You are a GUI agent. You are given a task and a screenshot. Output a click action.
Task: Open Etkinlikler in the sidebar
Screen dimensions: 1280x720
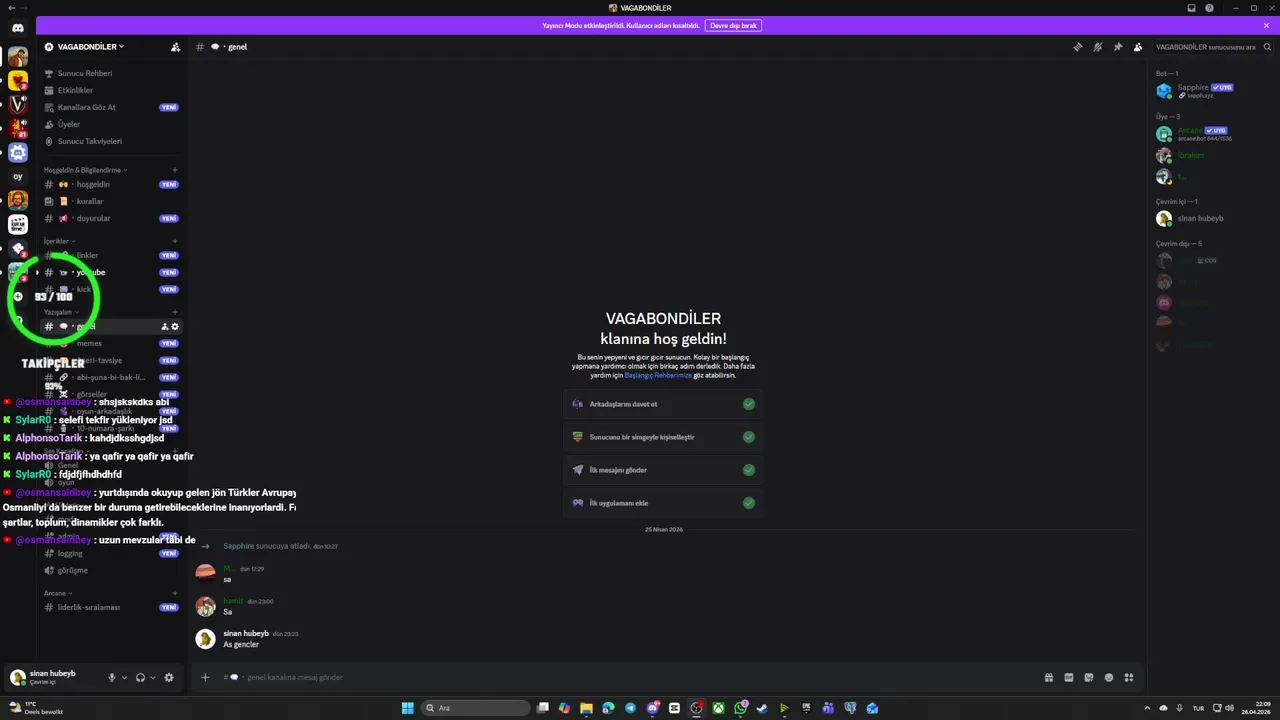click(x=112, y=90)
